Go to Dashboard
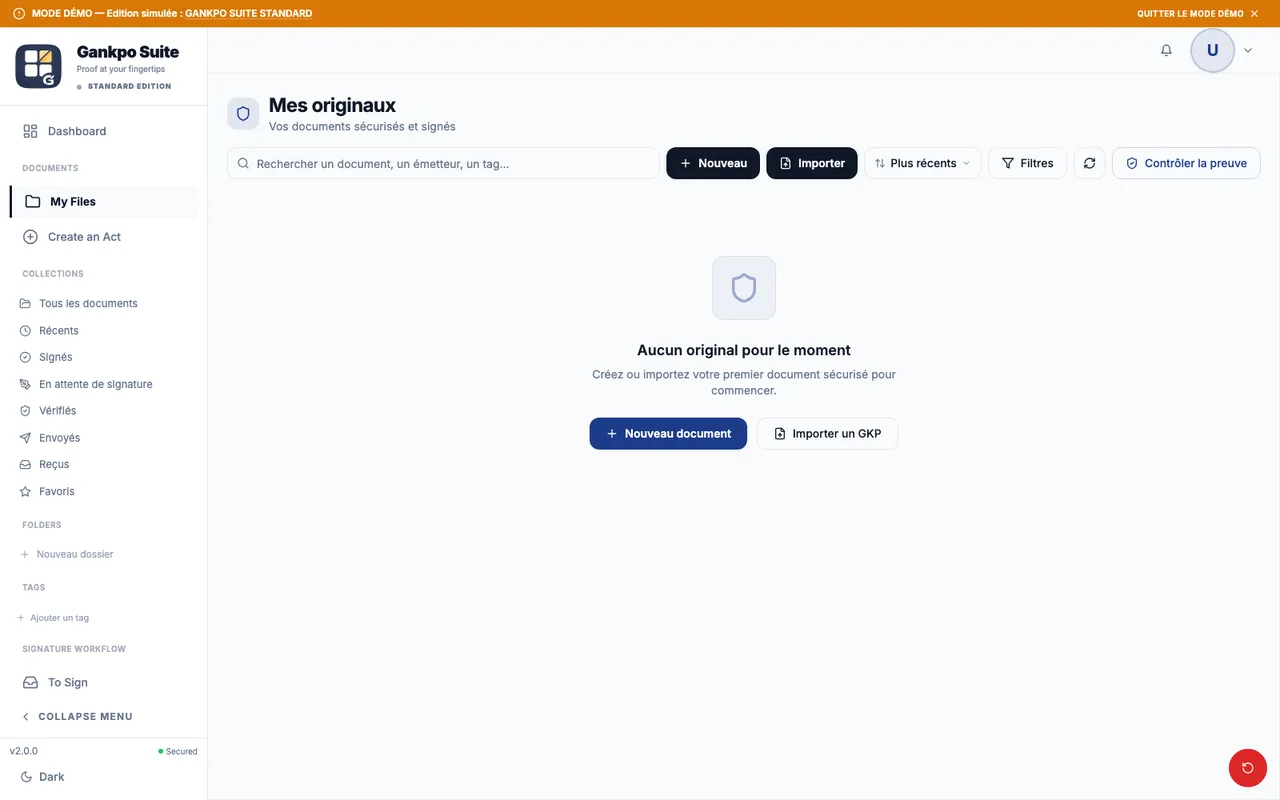This screenshot has height=800, width=1280. pos(103,131)
